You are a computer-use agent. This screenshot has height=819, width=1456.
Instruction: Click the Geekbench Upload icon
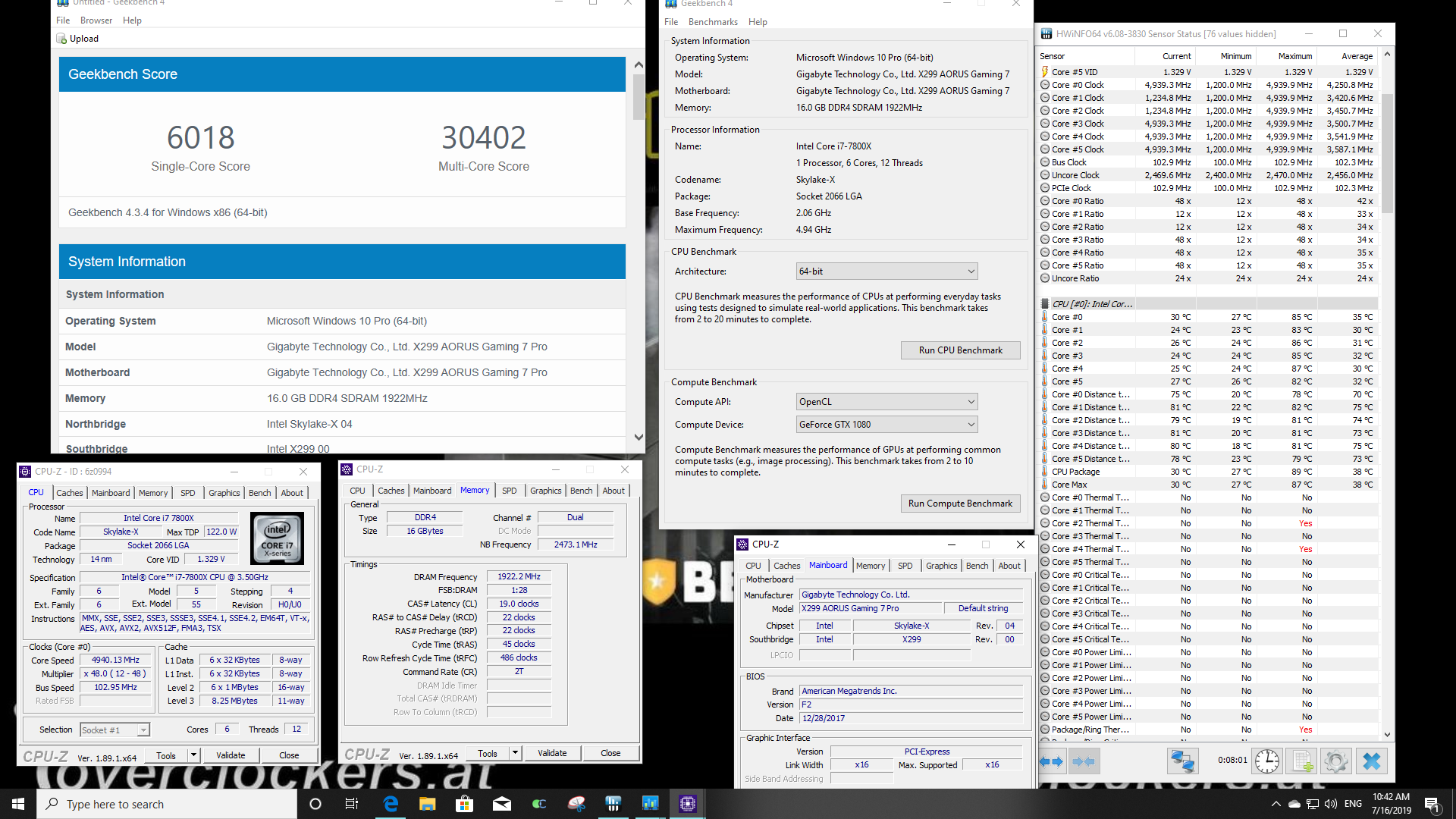coord(61,39)
